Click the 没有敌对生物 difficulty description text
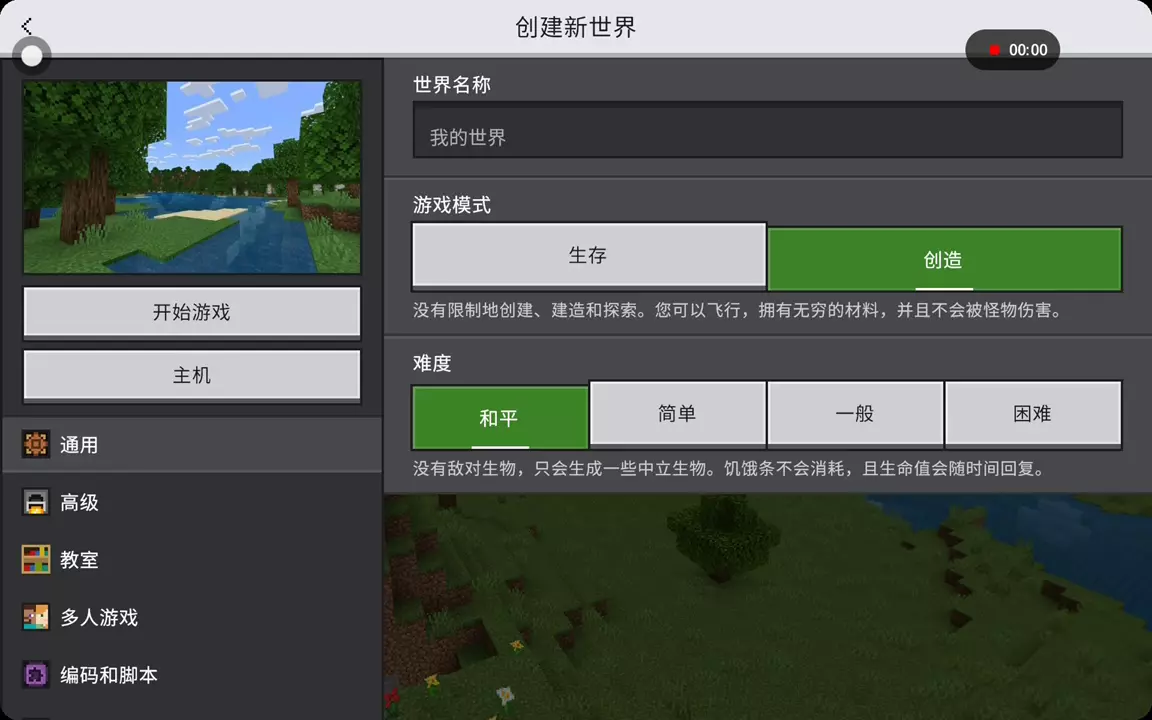 [x=729, y=468]
